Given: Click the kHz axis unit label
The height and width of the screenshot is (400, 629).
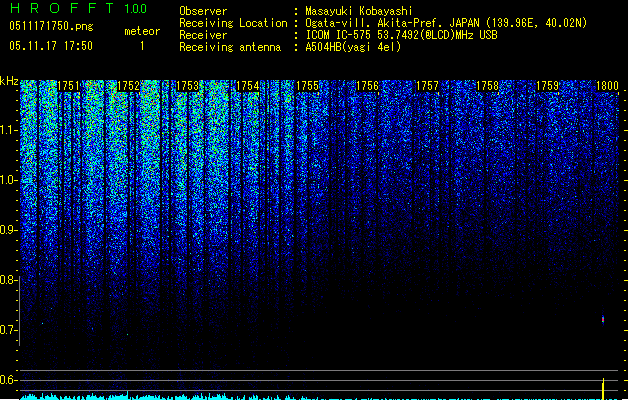Looking at the screenshot, I should tap(9, 81).
